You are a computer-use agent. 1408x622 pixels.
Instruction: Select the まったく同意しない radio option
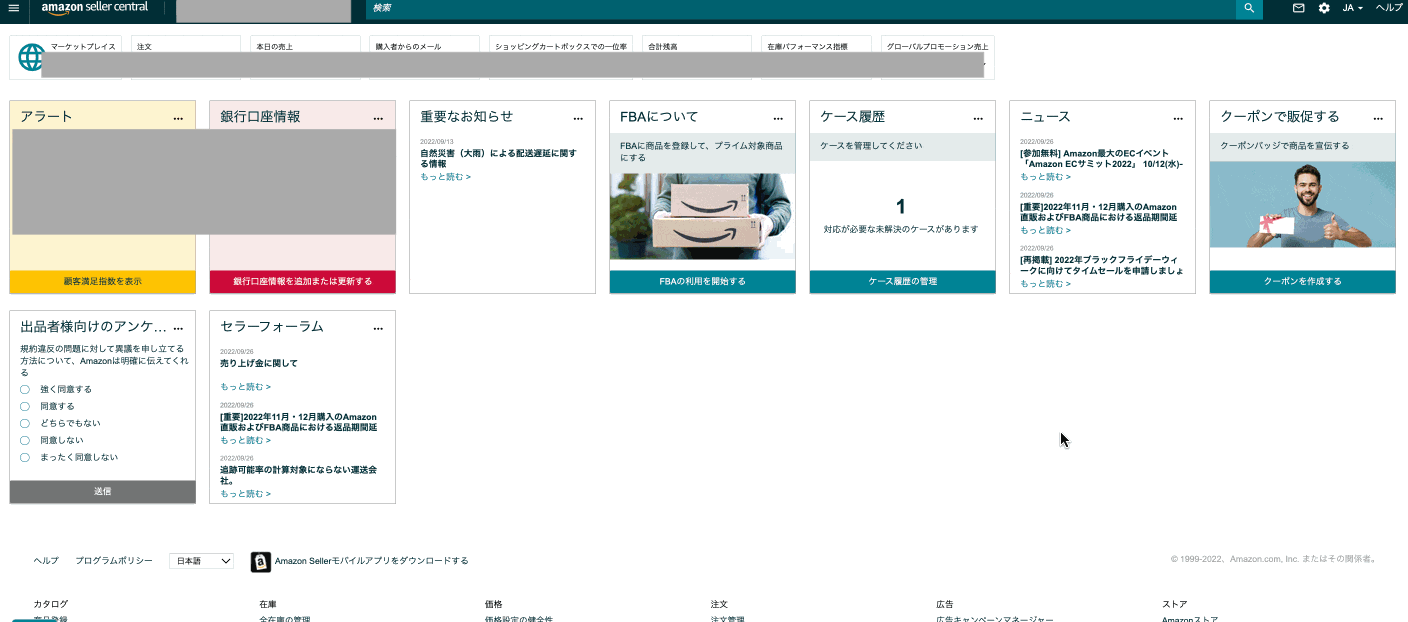coord(24,456)
